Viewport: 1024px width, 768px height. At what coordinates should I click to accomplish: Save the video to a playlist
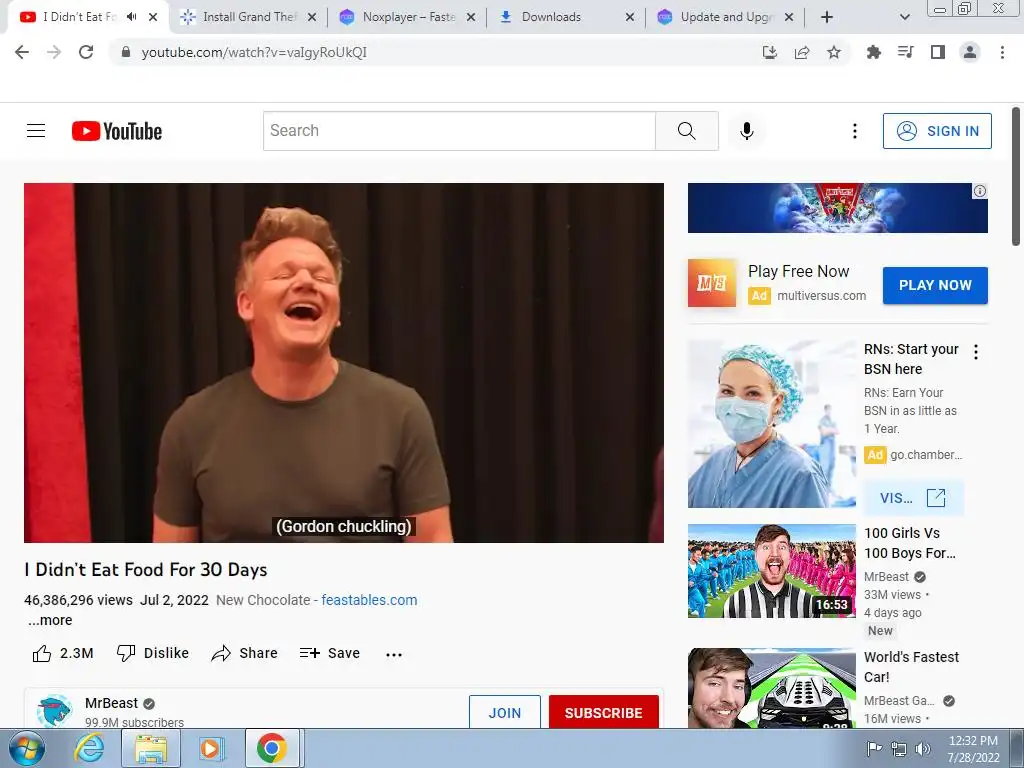pos(330,653)
